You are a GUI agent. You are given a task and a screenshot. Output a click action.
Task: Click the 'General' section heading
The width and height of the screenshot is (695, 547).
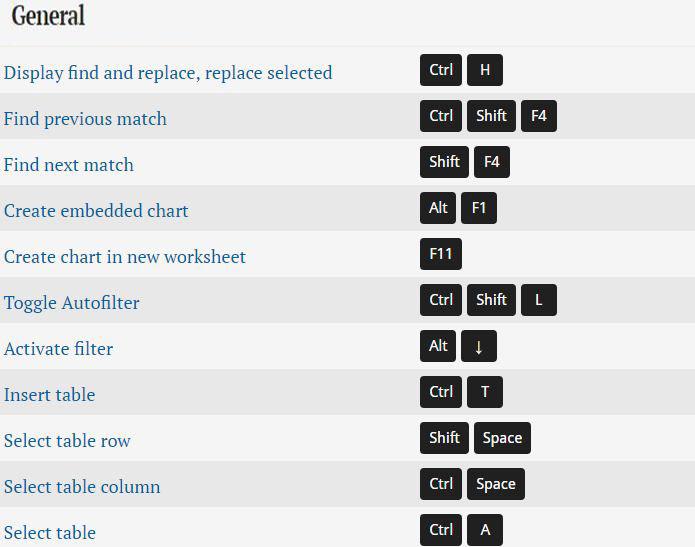[x=48, y=17]
